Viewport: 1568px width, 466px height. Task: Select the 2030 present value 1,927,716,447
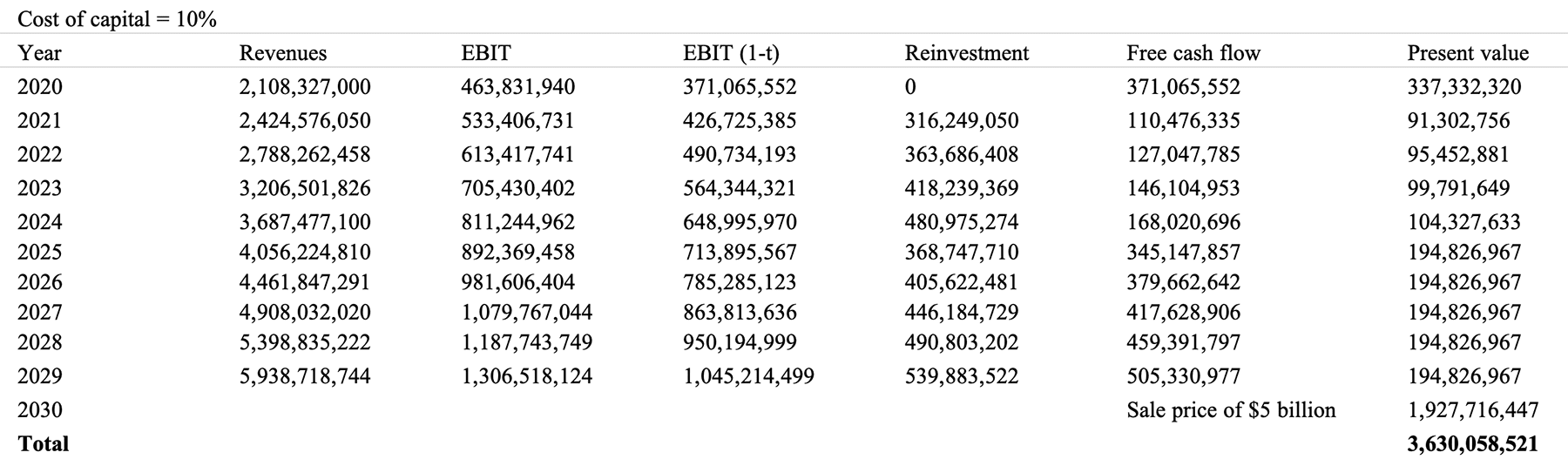click(1473, 410)
